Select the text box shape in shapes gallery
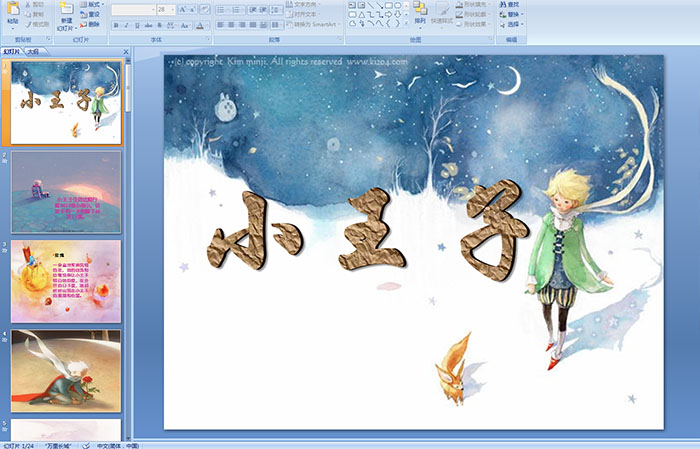Viewport: 700px width, 449px height. click(x=352, y=5)
